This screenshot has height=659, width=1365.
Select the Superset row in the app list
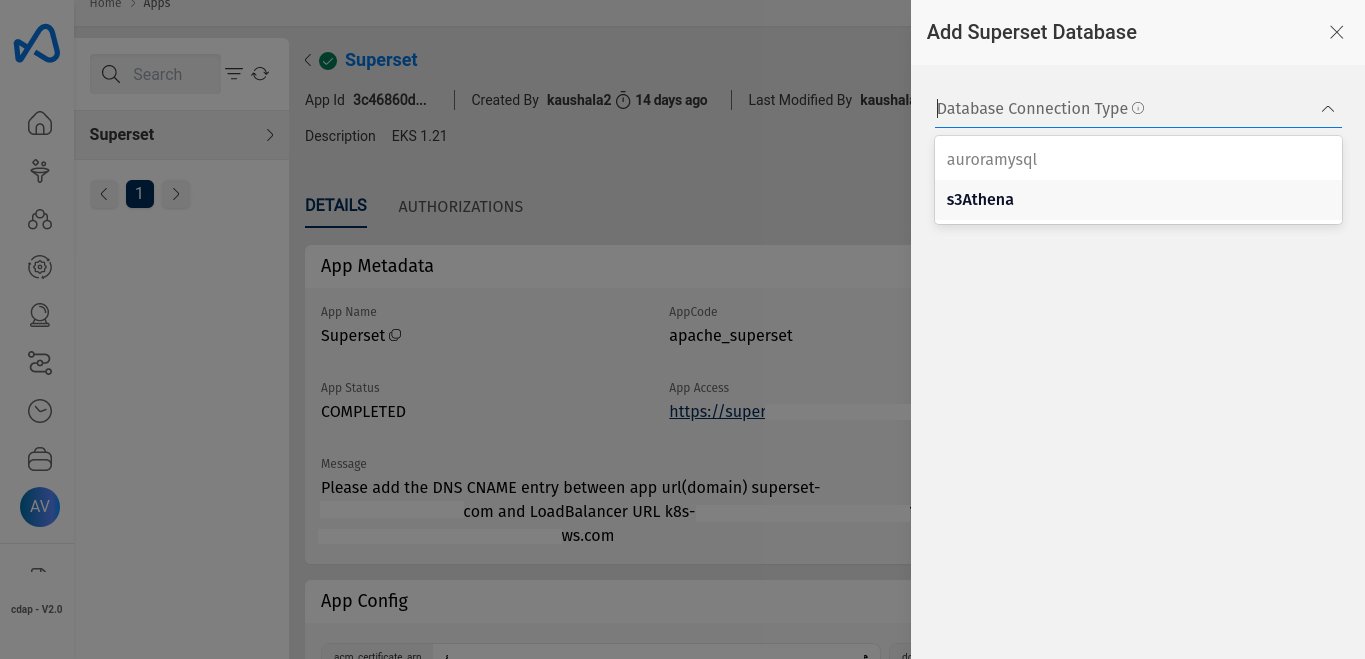coord(182,135)
